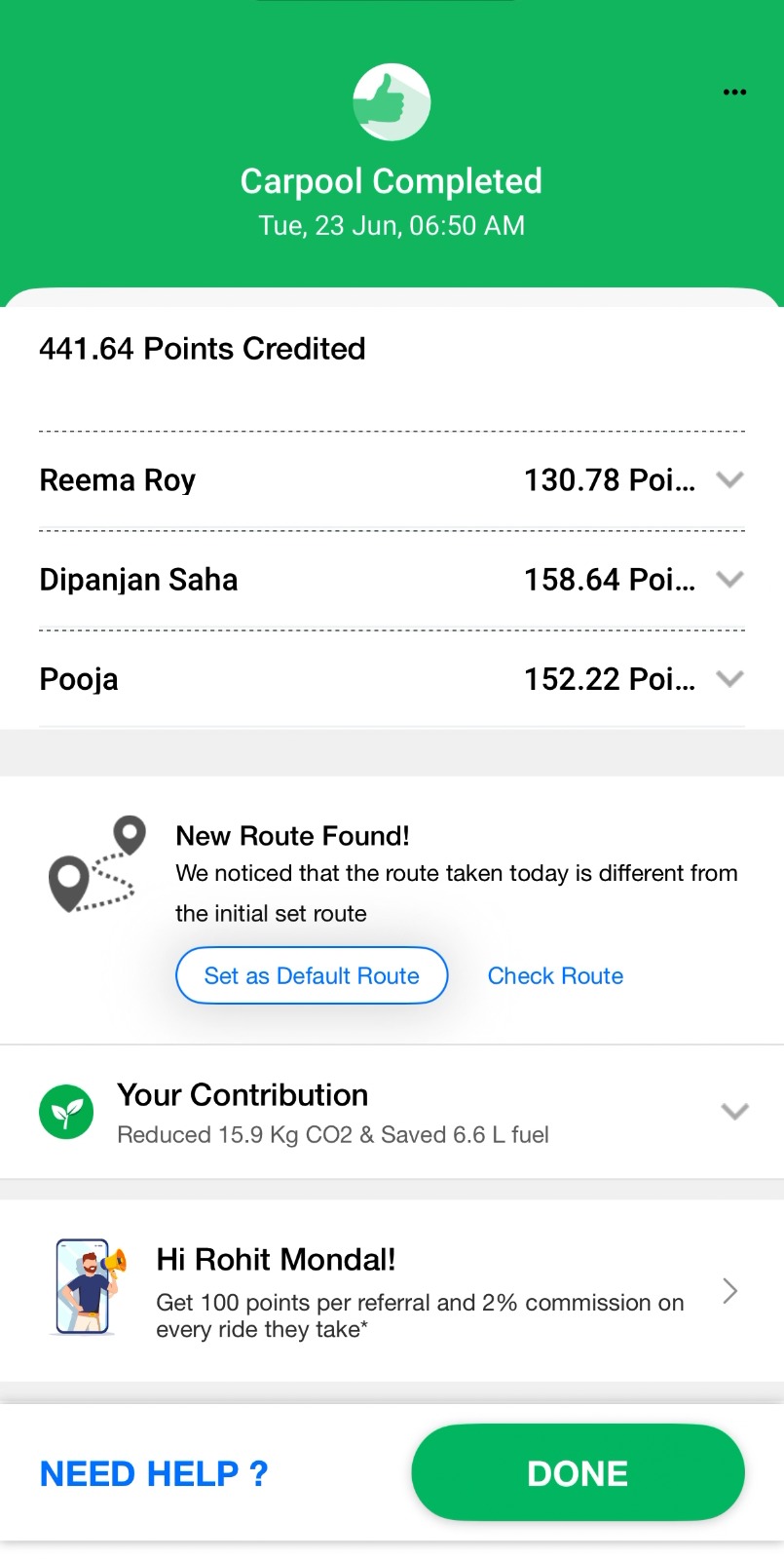Expand Dipanjan Saha points breakdown
Screen dimensions: 784x1559
[729, 579]
